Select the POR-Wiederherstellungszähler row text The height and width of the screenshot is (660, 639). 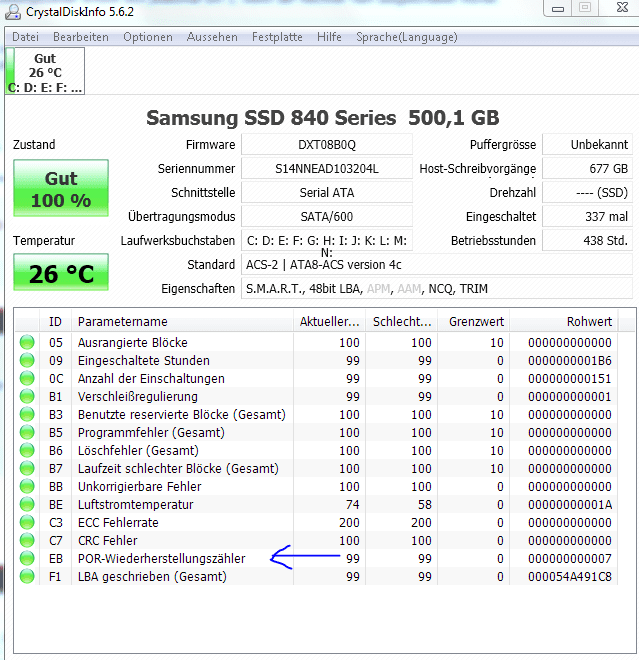162,559
